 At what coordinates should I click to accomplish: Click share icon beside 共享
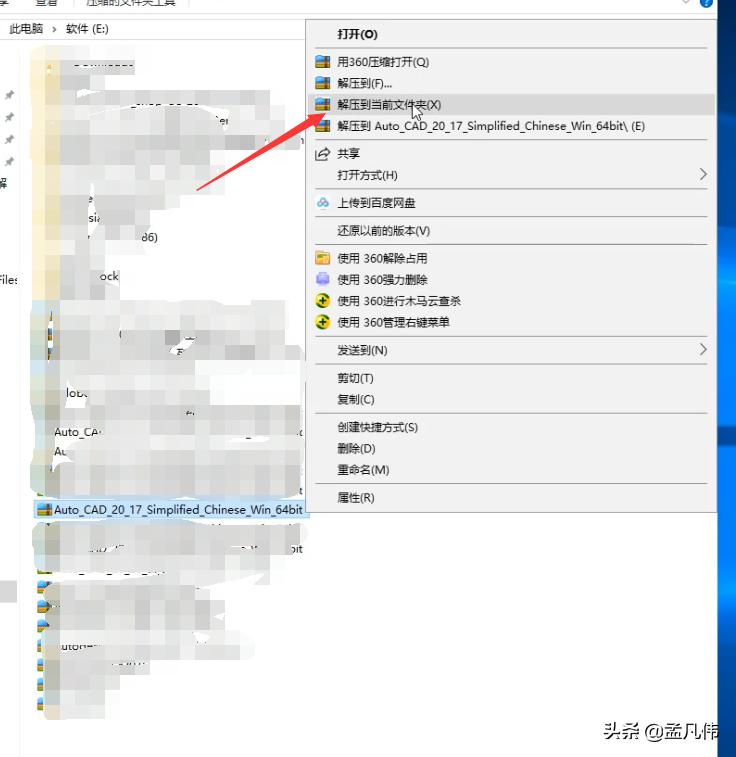tap(322, 154)
